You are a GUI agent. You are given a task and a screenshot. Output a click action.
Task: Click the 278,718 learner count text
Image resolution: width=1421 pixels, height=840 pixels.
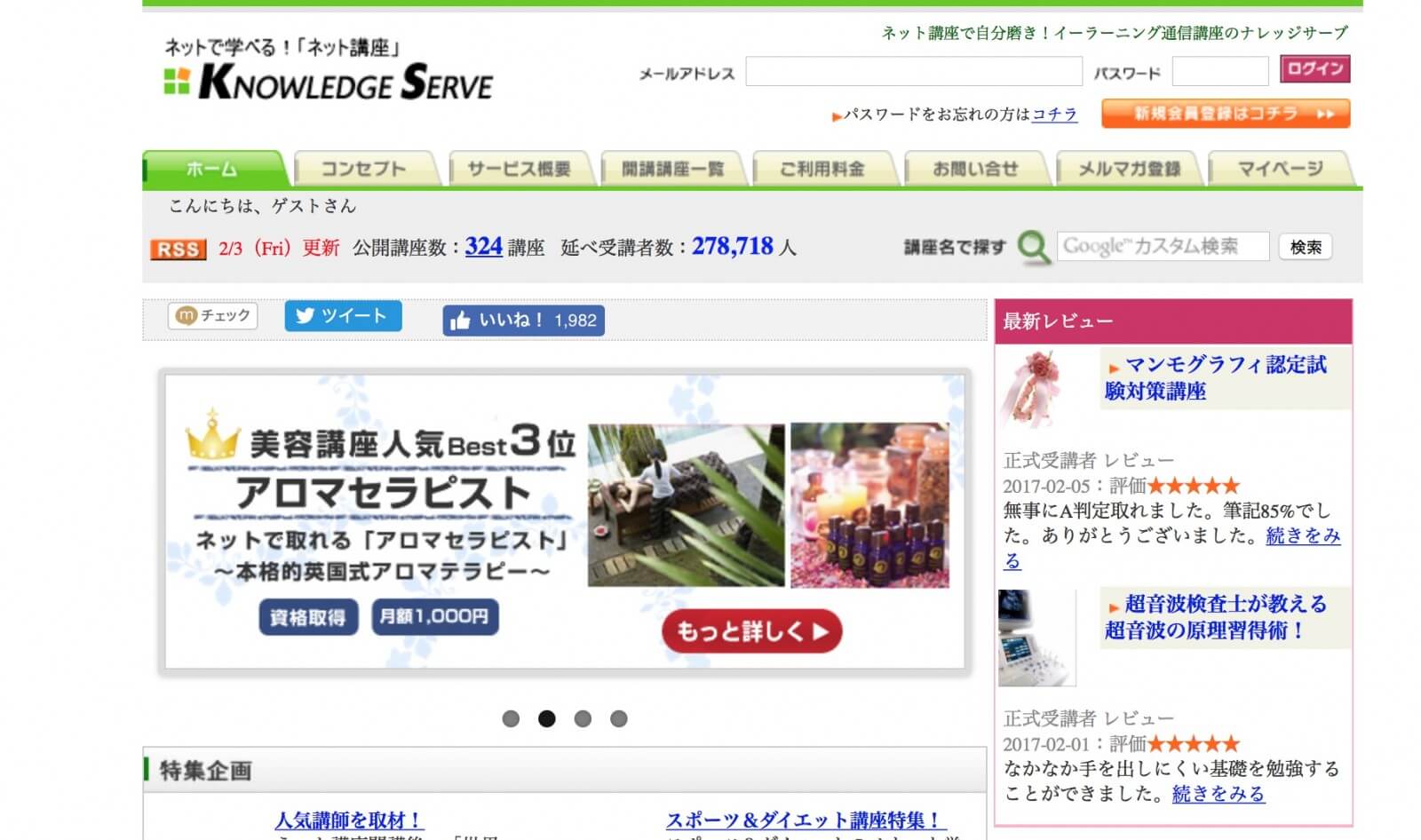pos(733,246)
